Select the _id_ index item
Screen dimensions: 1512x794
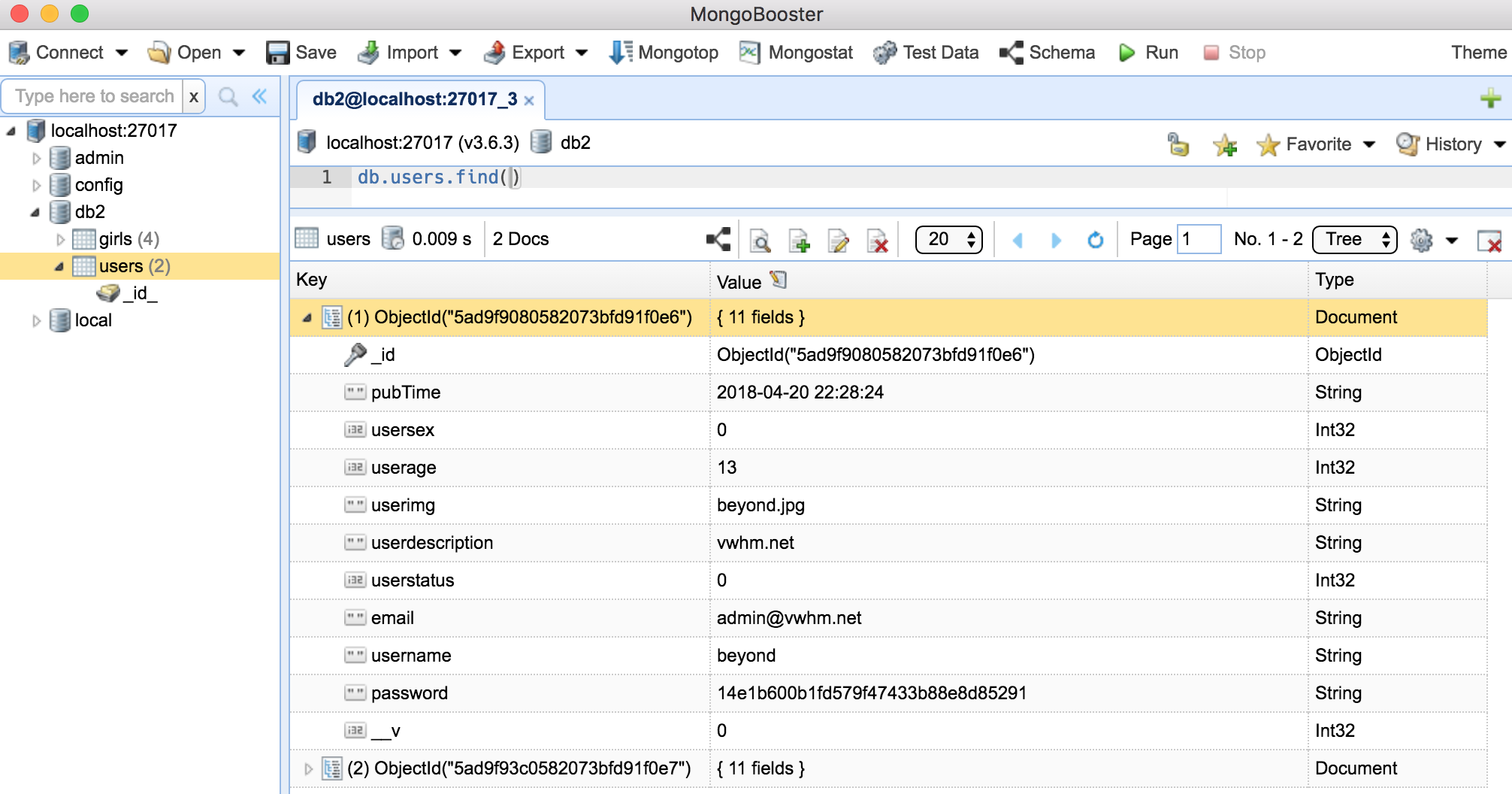click(x=128, y=293)
